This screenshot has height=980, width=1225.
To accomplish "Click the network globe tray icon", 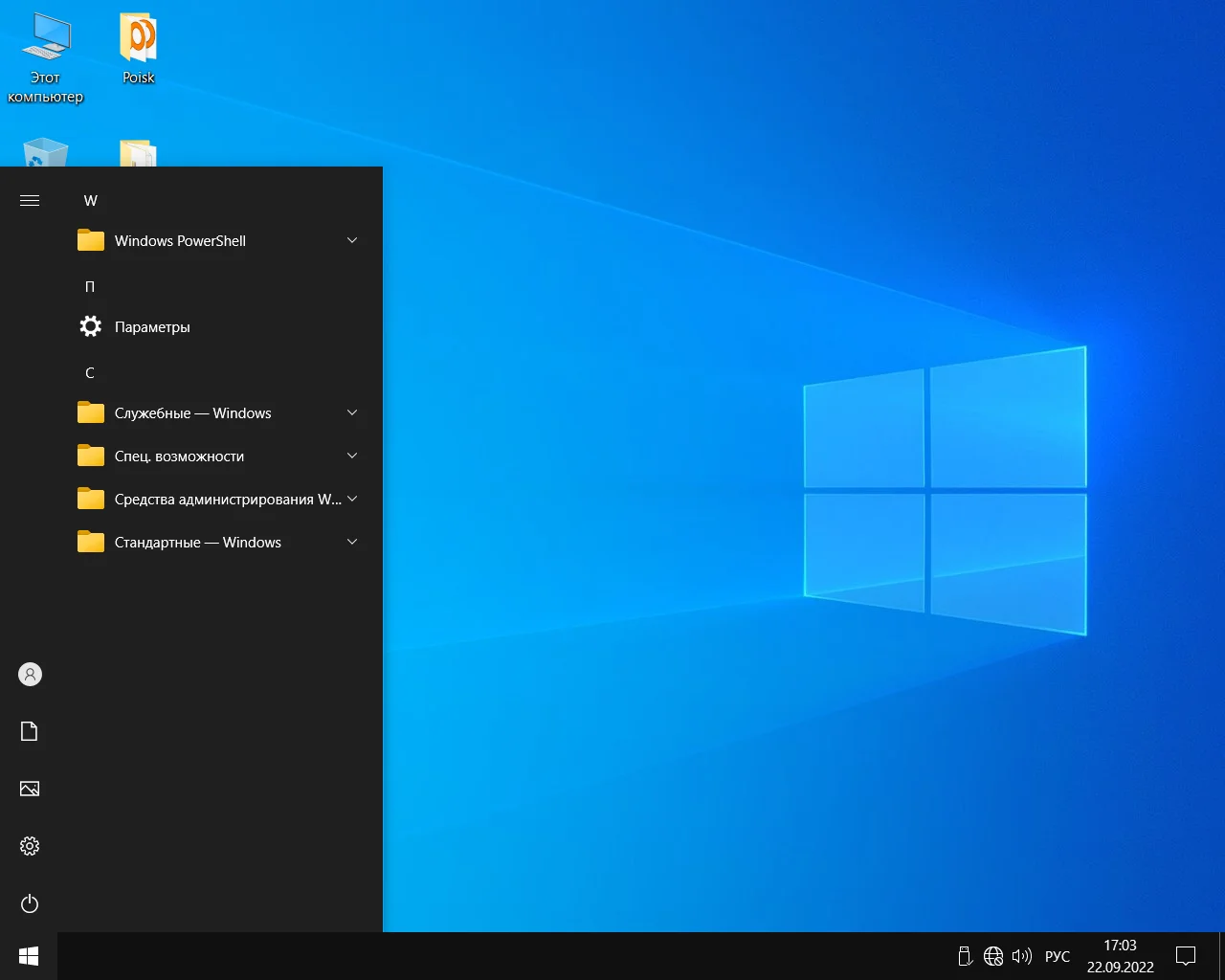I will tap(993, 956).
